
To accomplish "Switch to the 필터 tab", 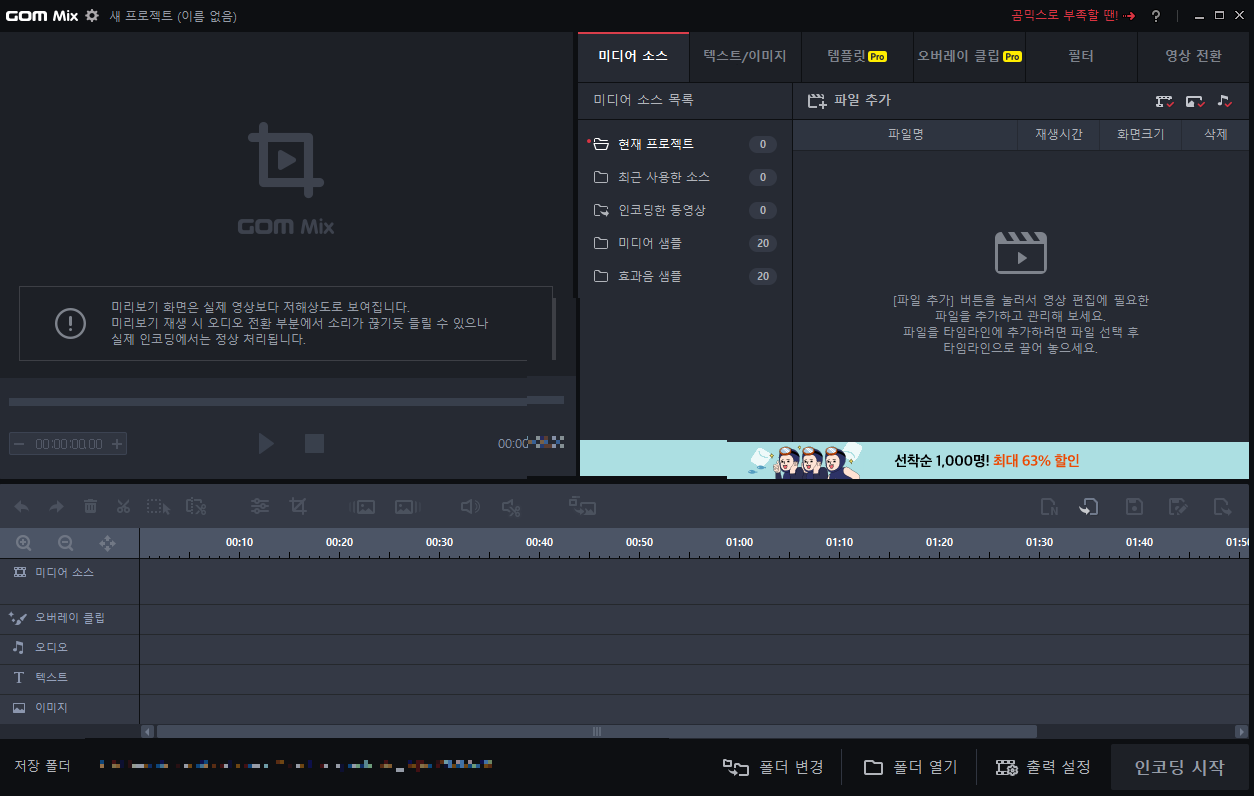I will [1081, 57].
